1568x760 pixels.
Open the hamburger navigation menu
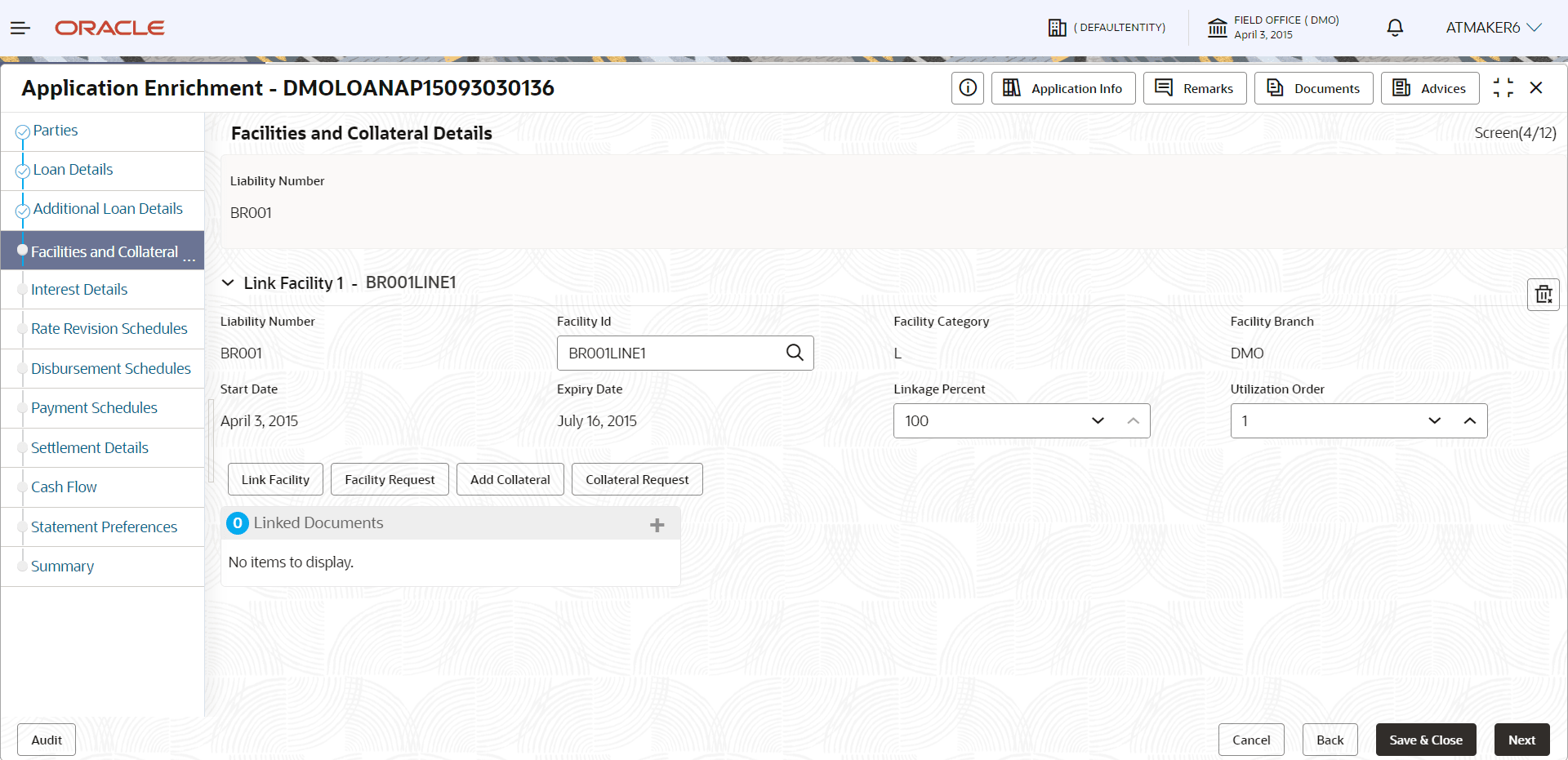20,28
